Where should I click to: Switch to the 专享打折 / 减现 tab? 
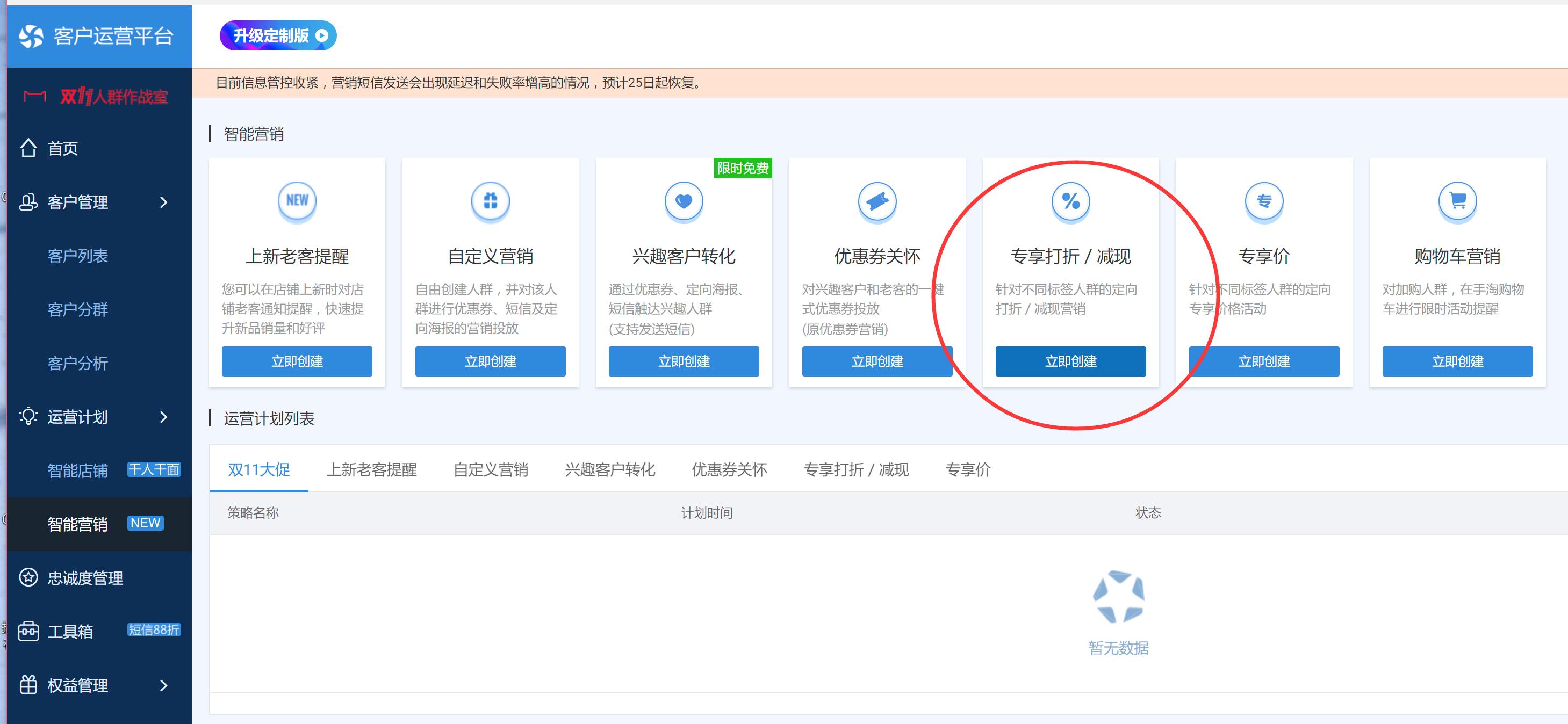pos(856,470)
